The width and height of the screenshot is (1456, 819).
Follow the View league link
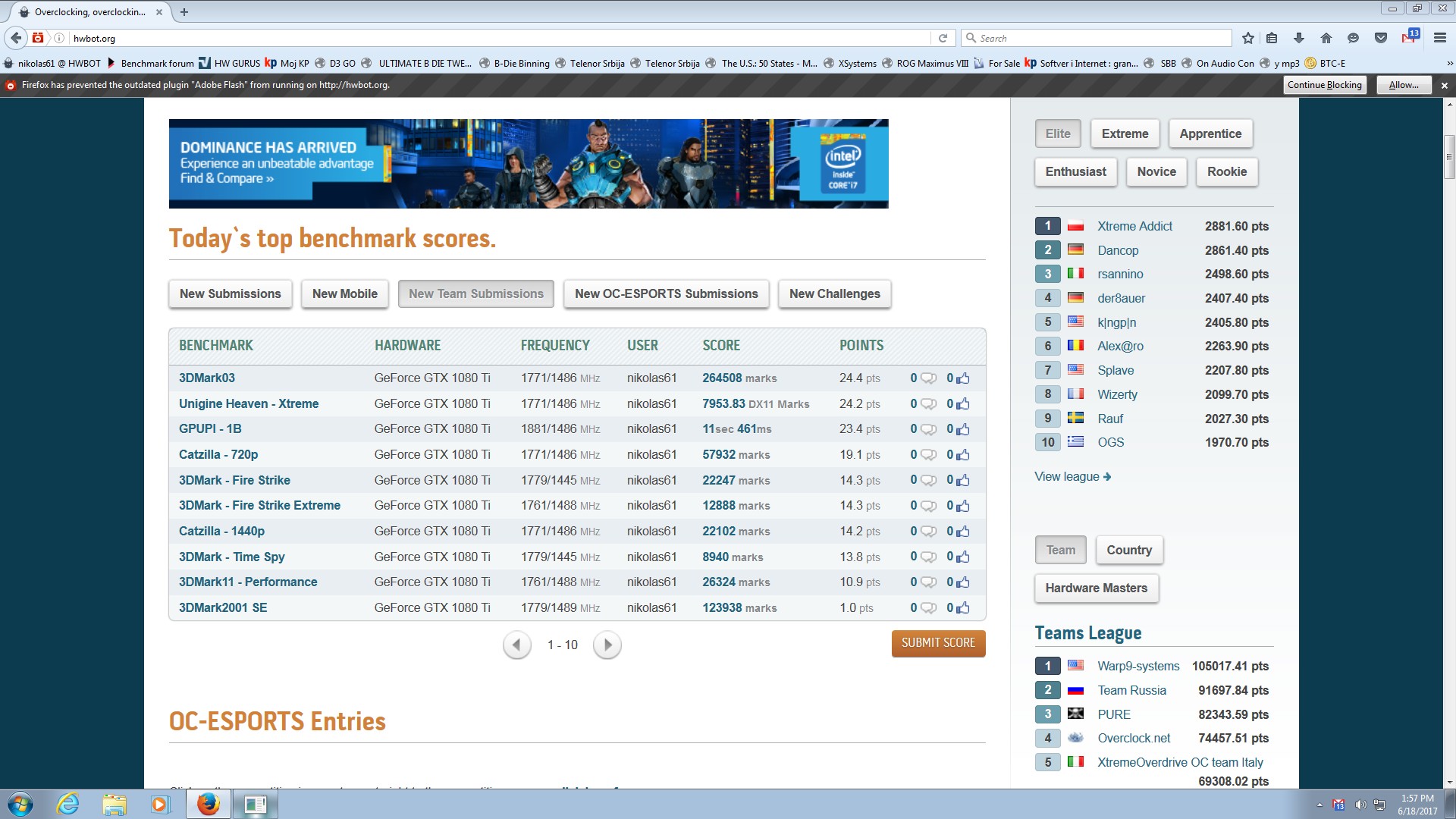1073,477
